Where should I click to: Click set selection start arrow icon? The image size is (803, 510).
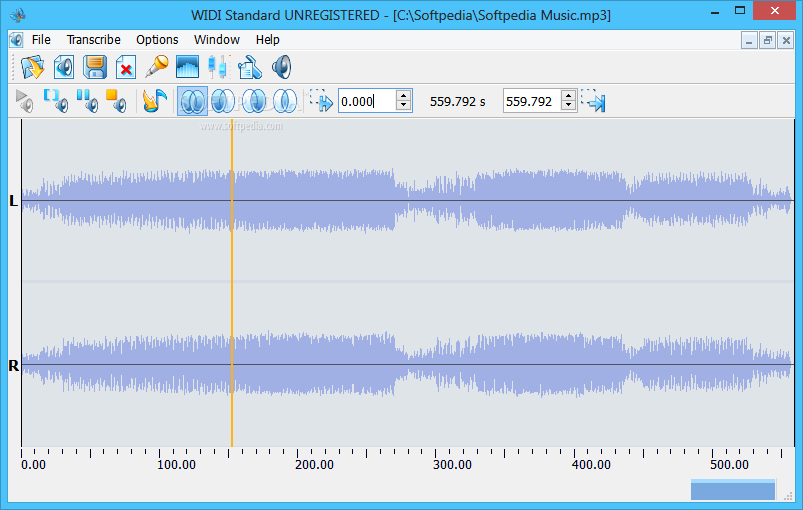[x=321, y=101]
